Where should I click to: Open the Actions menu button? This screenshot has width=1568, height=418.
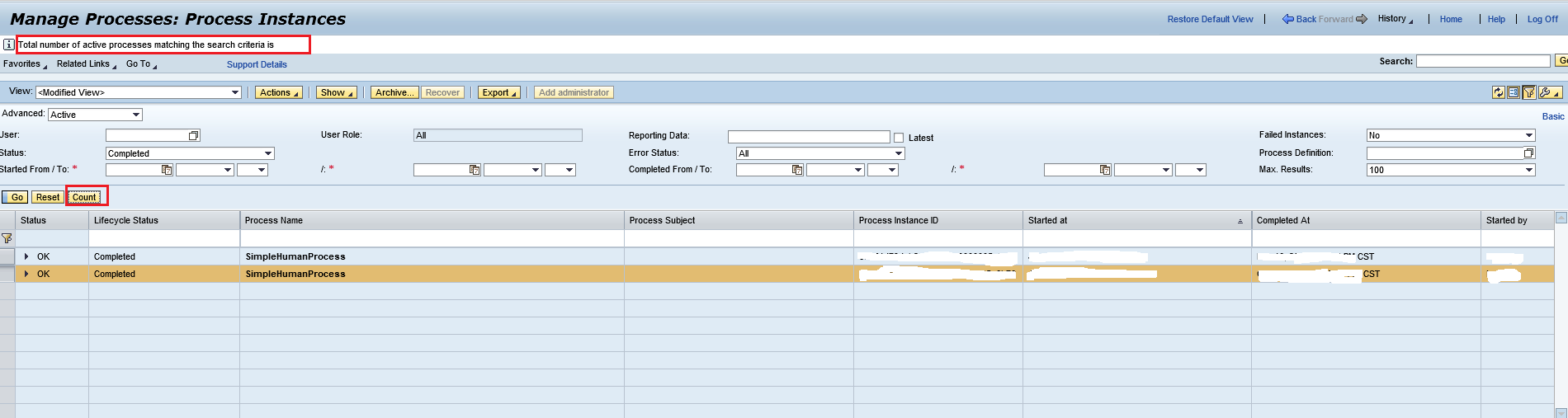279,92
